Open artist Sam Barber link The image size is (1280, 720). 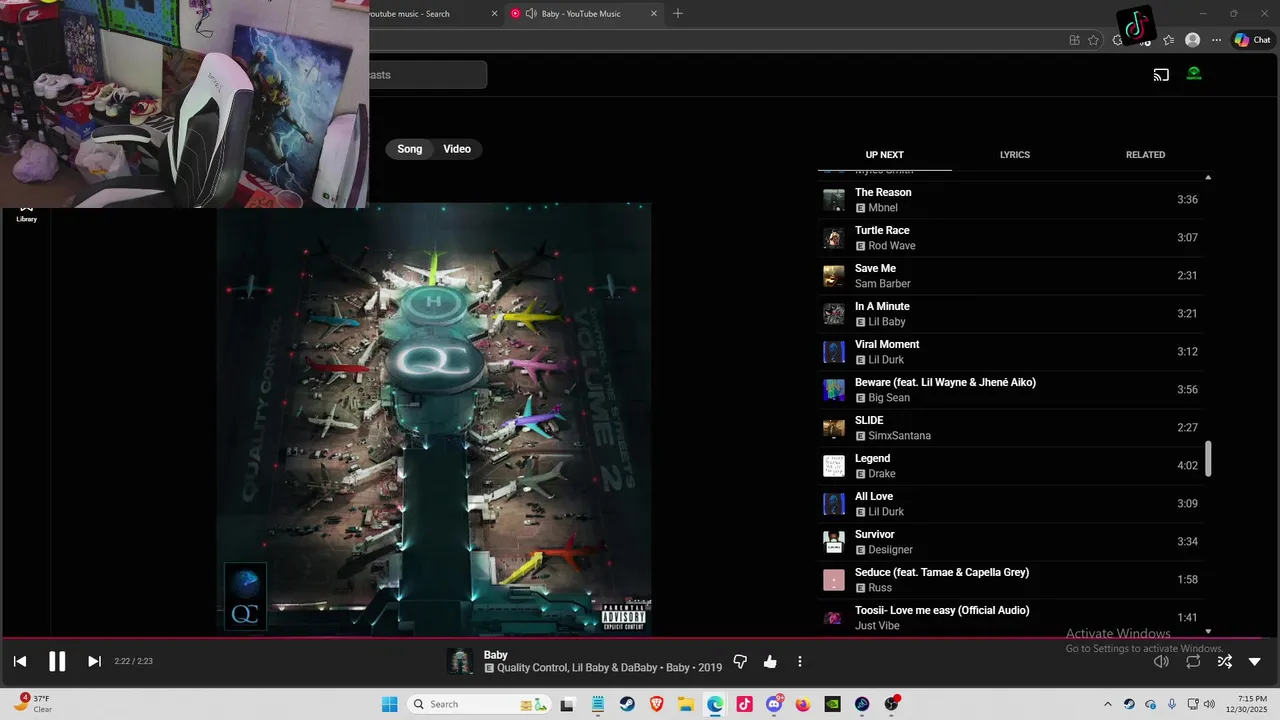pos(883,284)
